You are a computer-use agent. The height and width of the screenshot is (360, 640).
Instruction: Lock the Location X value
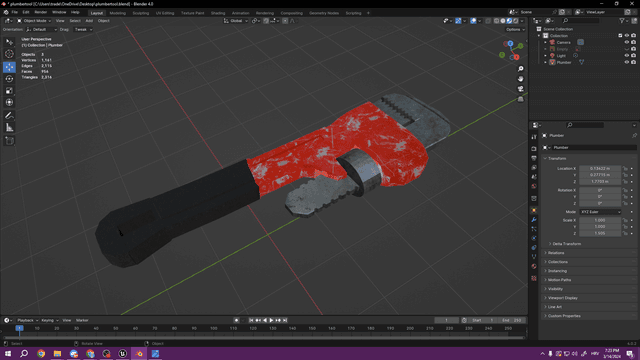point(625,168)
